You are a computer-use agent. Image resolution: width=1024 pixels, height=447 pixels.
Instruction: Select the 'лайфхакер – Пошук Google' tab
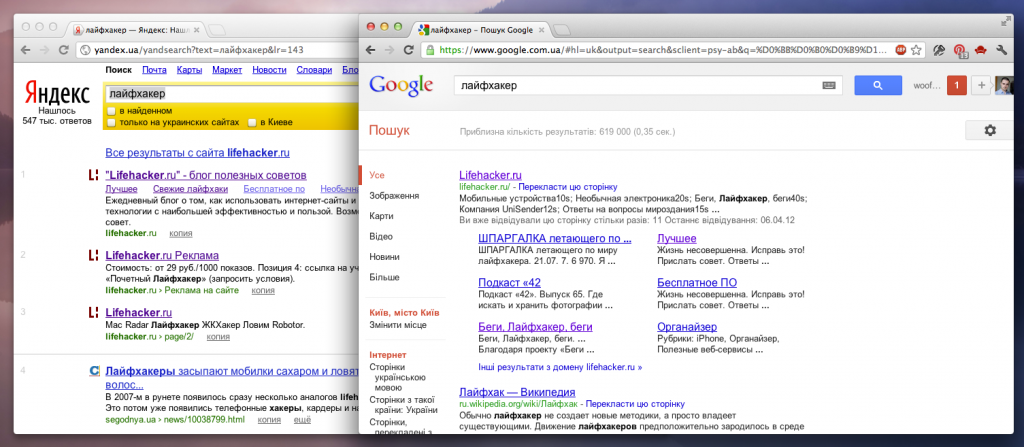click(x=482, y=29)
